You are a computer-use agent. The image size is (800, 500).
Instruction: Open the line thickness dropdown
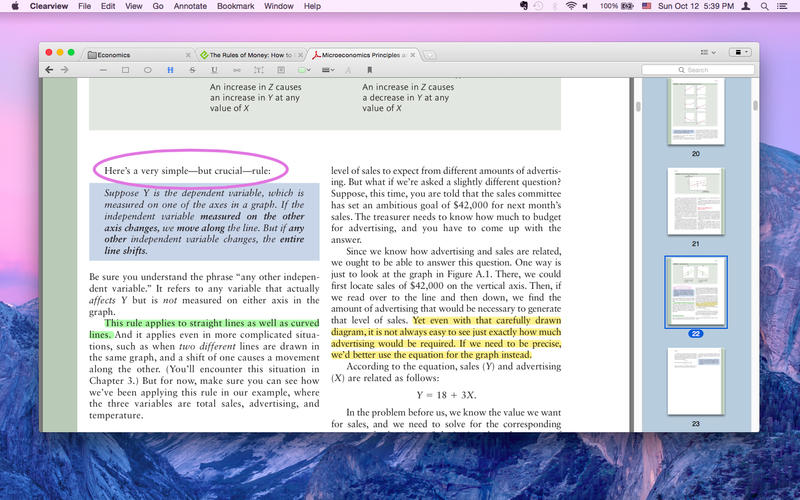point(328,70)
